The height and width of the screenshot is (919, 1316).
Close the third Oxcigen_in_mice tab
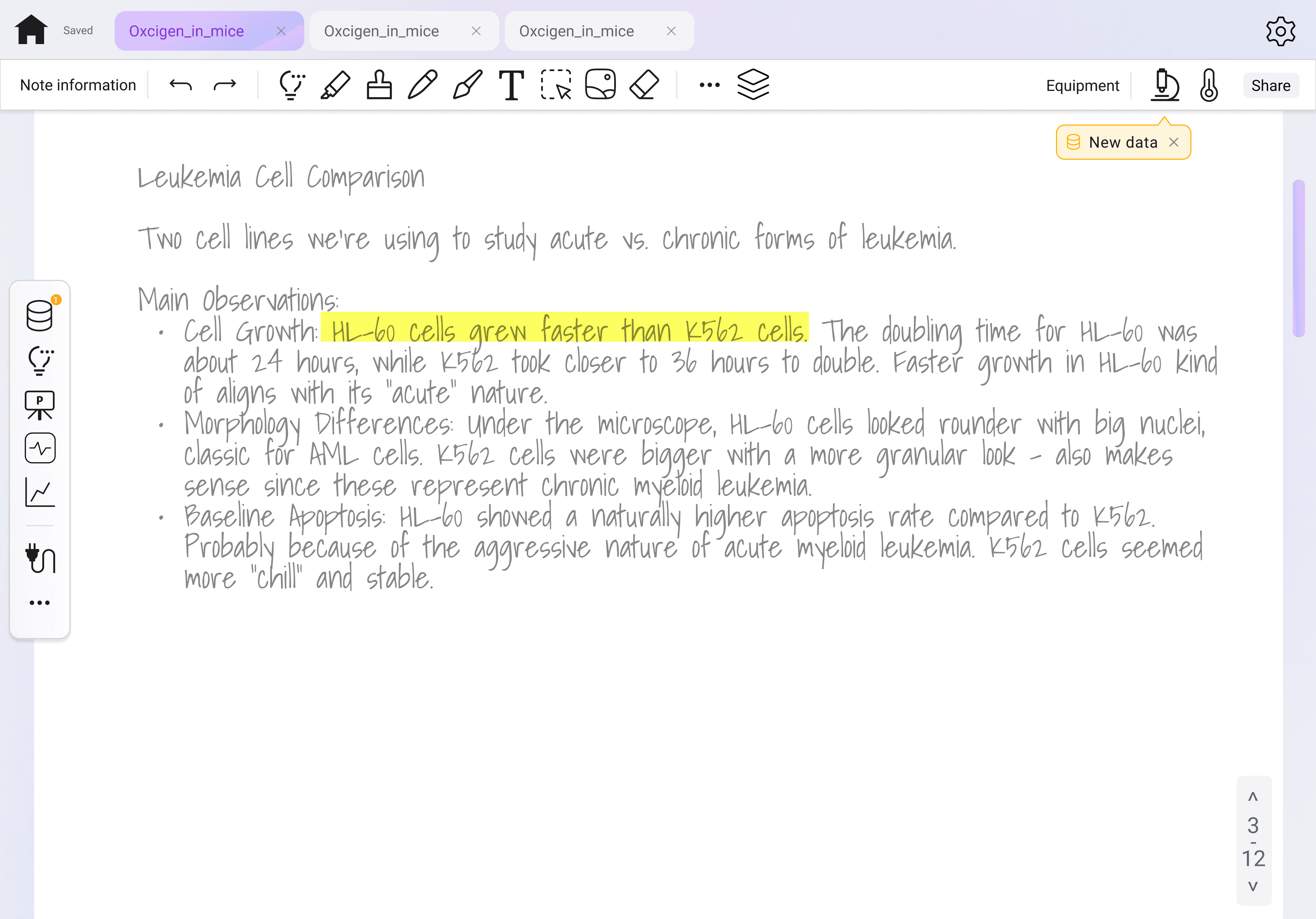(671, 31)
